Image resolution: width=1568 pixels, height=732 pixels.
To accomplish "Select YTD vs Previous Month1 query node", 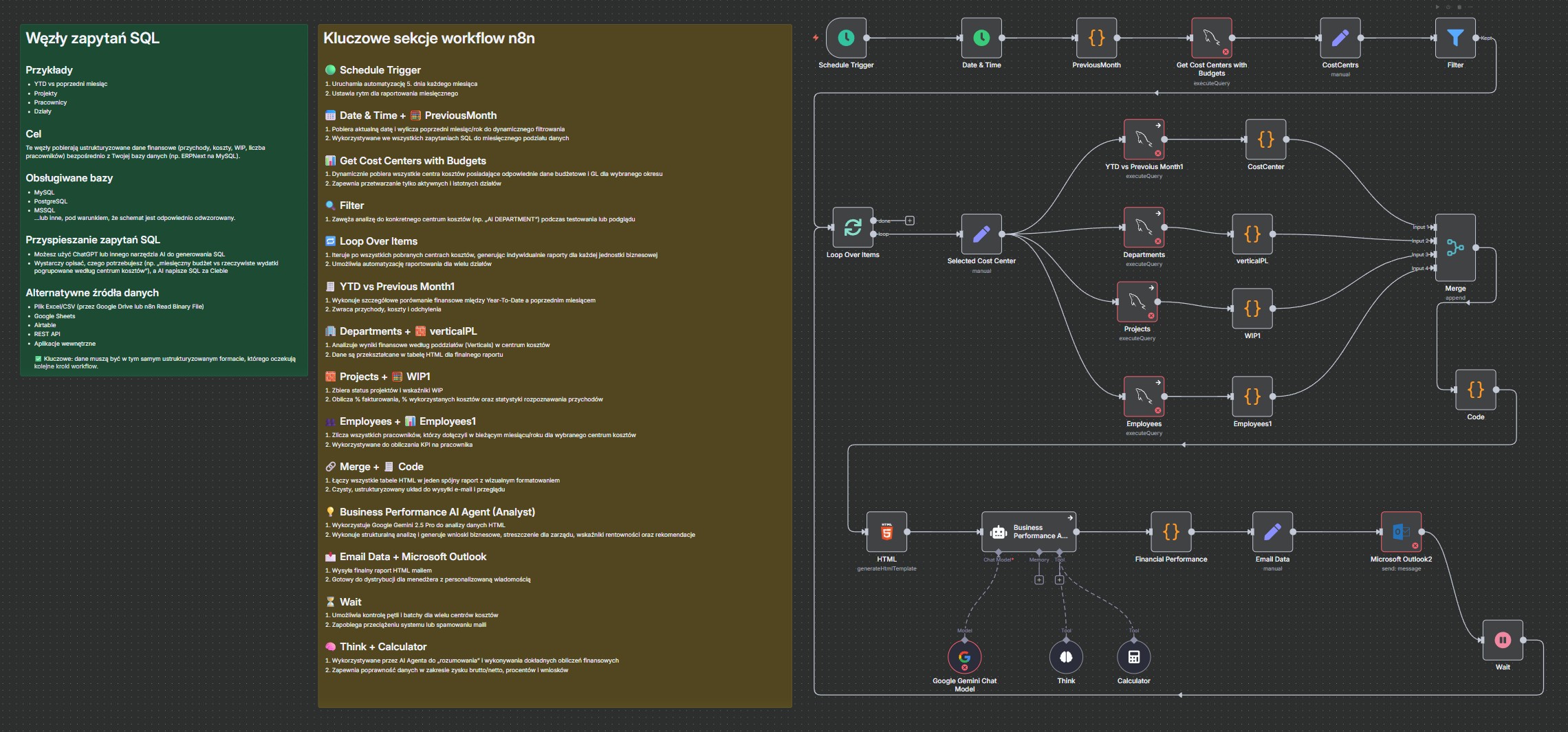I will (x=1144, y=140).
